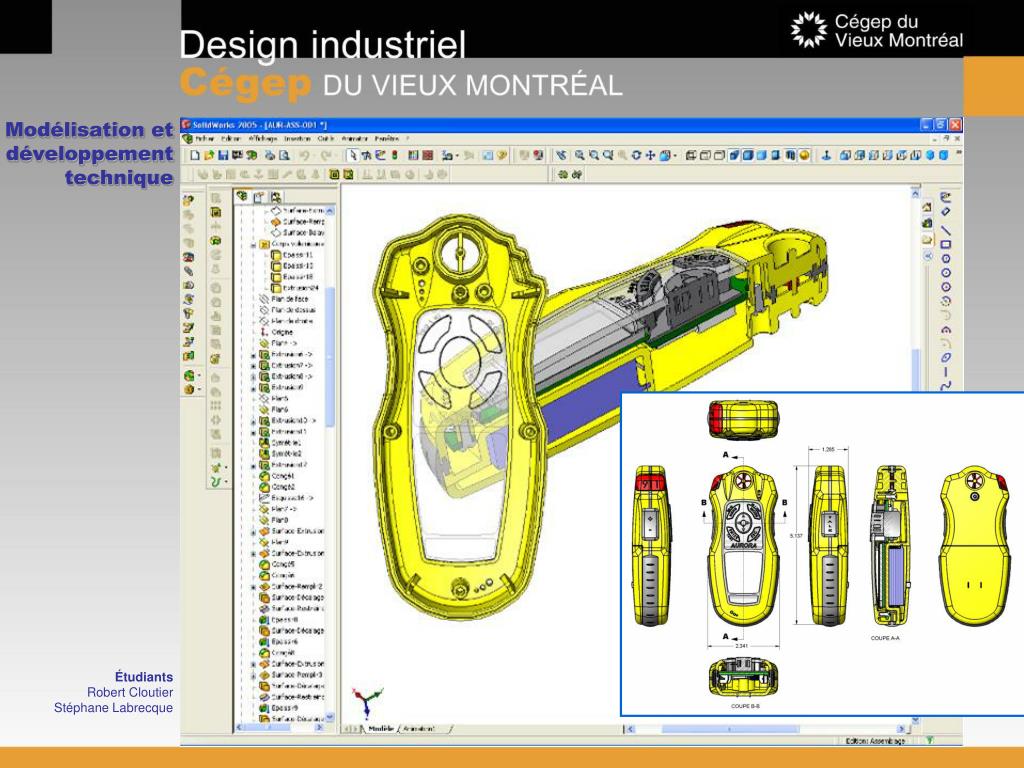Click the first Standard Views cube icon
The width and height of the screenshot is (1024, 768).
click(844, 155)
